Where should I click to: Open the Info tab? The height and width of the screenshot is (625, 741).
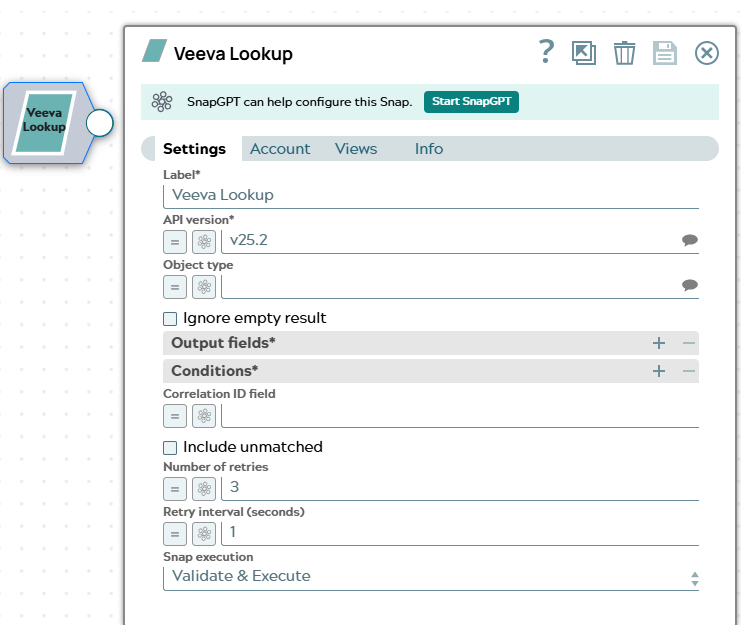(429, 149)
